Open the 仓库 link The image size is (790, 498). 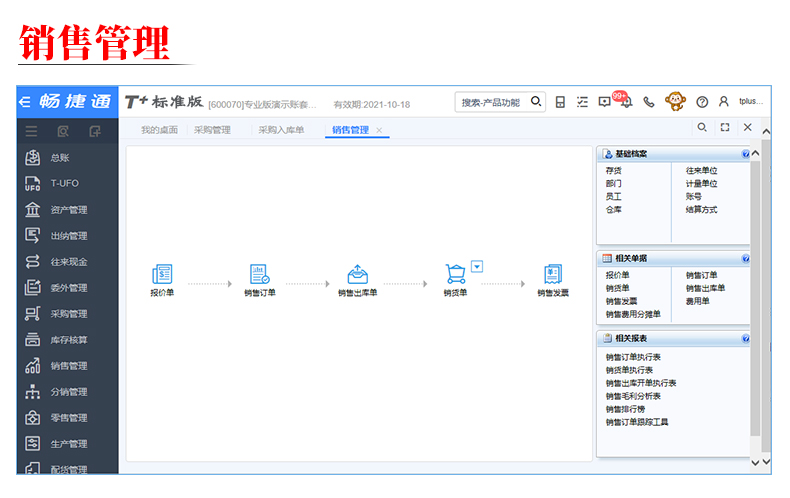pos(613,210)
